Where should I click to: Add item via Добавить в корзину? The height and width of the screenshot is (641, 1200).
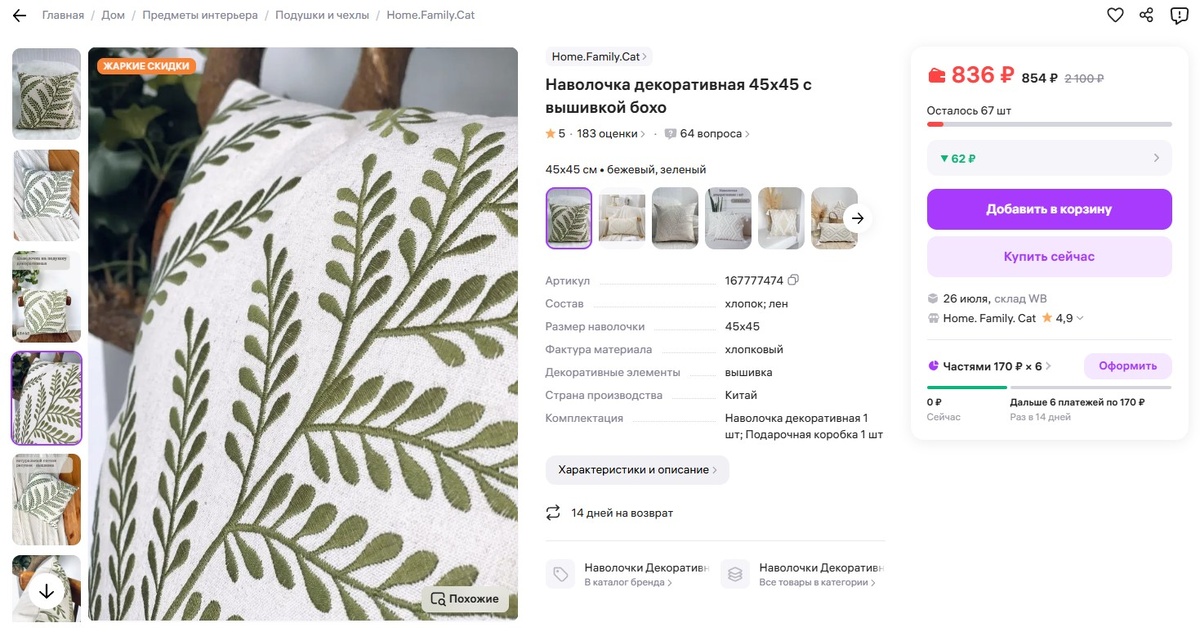[x=1049, y=209]
